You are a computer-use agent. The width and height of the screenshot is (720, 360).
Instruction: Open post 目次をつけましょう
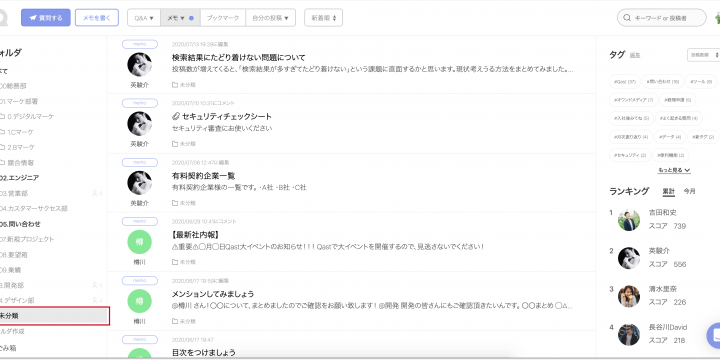click(203, 353)
